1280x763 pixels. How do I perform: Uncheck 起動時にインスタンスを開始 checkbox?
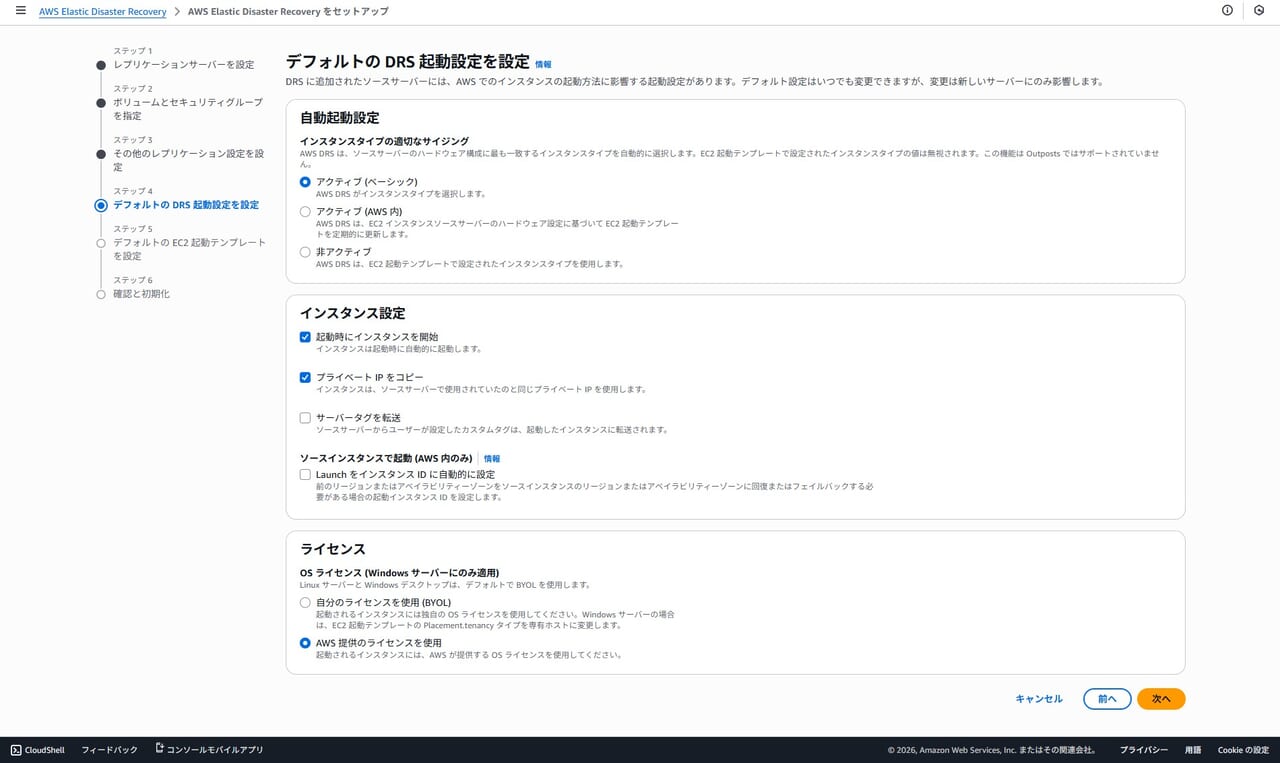306,337
